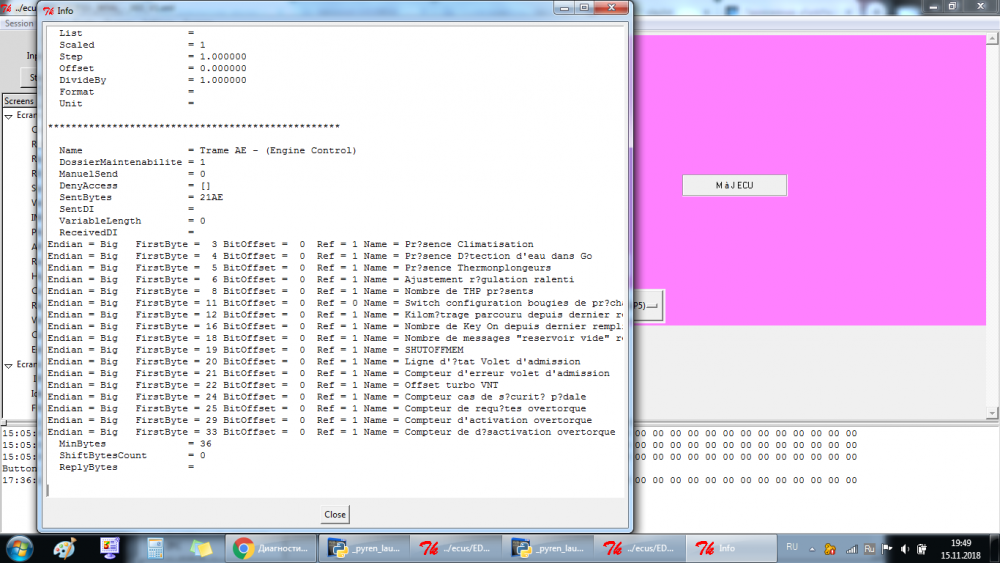The image size is (1000, 563).
Task: Open the clock showing 19:49
Action: (961, 549)
